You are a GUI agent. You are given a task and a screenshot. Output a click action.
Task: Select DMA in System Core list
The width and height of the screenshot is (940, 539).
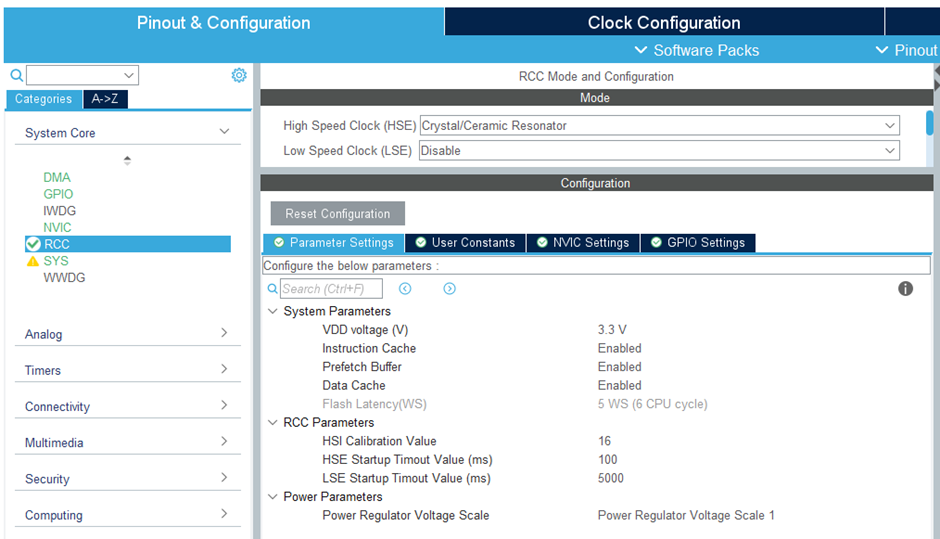coord(56,177)
